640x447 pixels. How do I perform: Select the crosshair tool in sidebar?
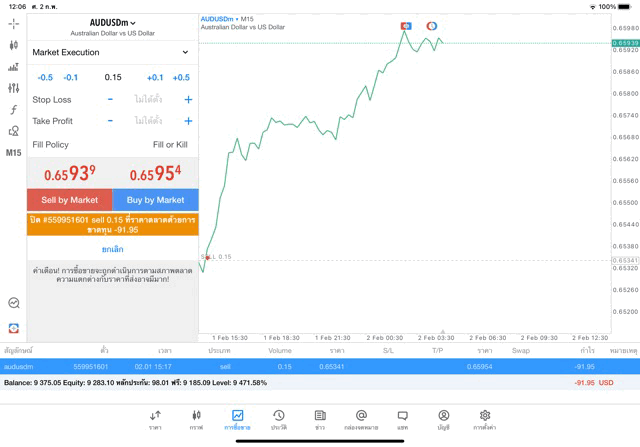(x=13, y=23)
